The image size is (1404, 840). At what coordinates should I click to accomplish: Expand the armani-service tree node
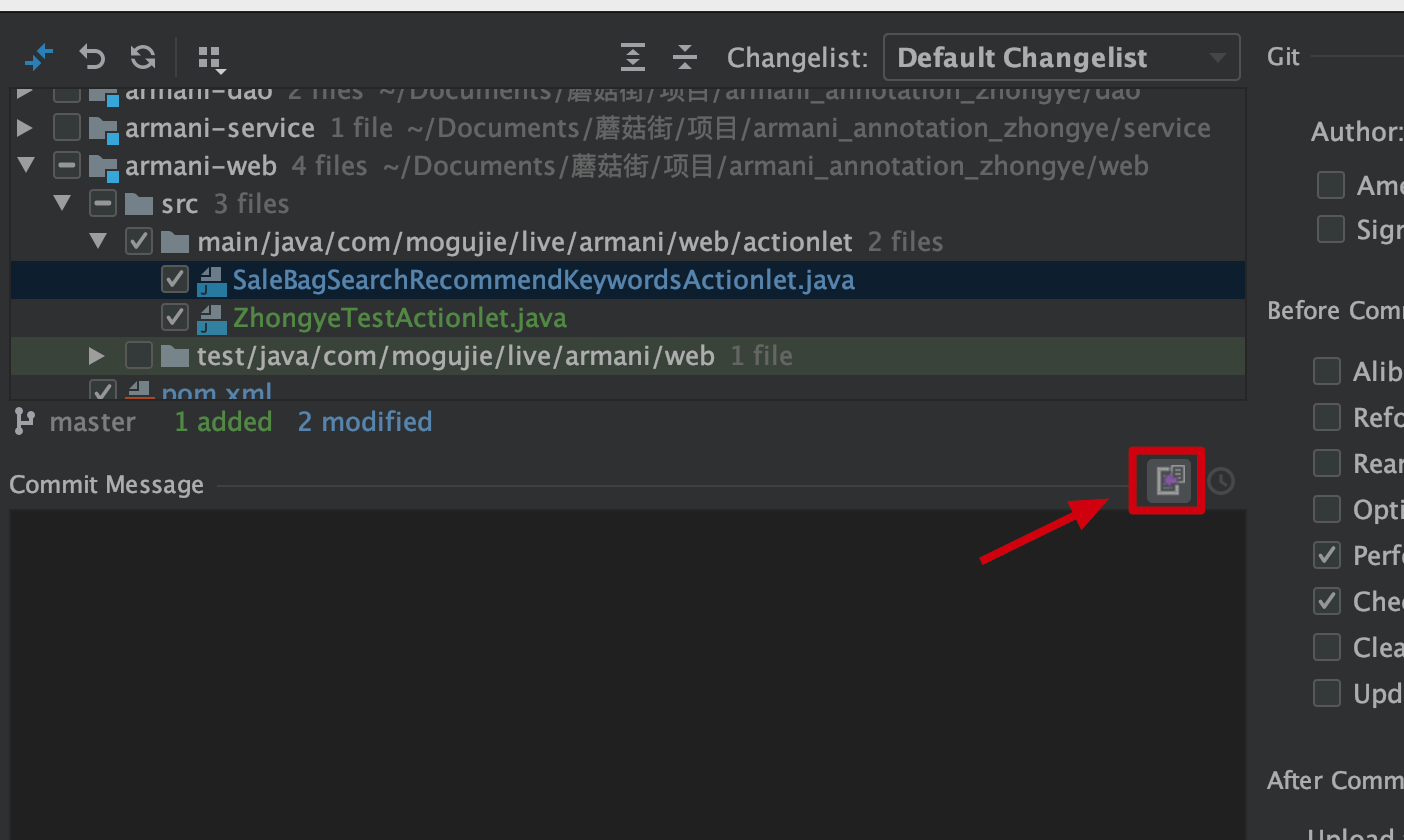[25, 128]
